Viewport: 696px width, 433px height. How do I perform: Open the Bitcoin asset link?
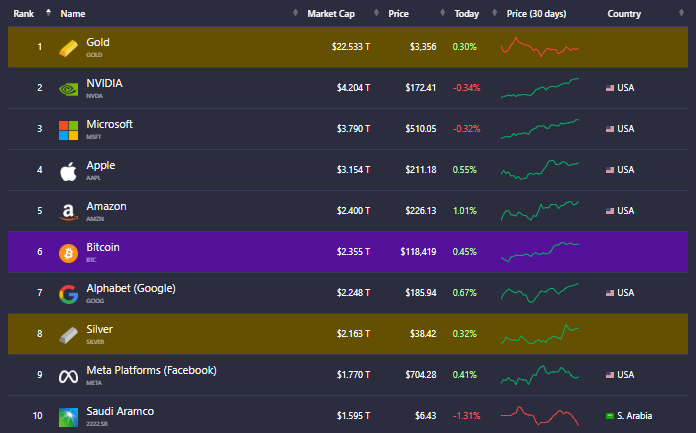pyautogui.click(x=103, y=247)
